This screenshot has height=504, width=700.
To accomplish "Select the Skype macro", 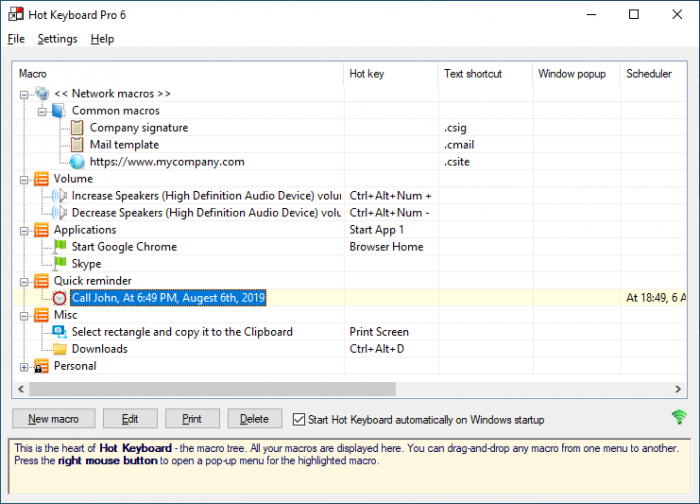I will (x=86, y=264).
